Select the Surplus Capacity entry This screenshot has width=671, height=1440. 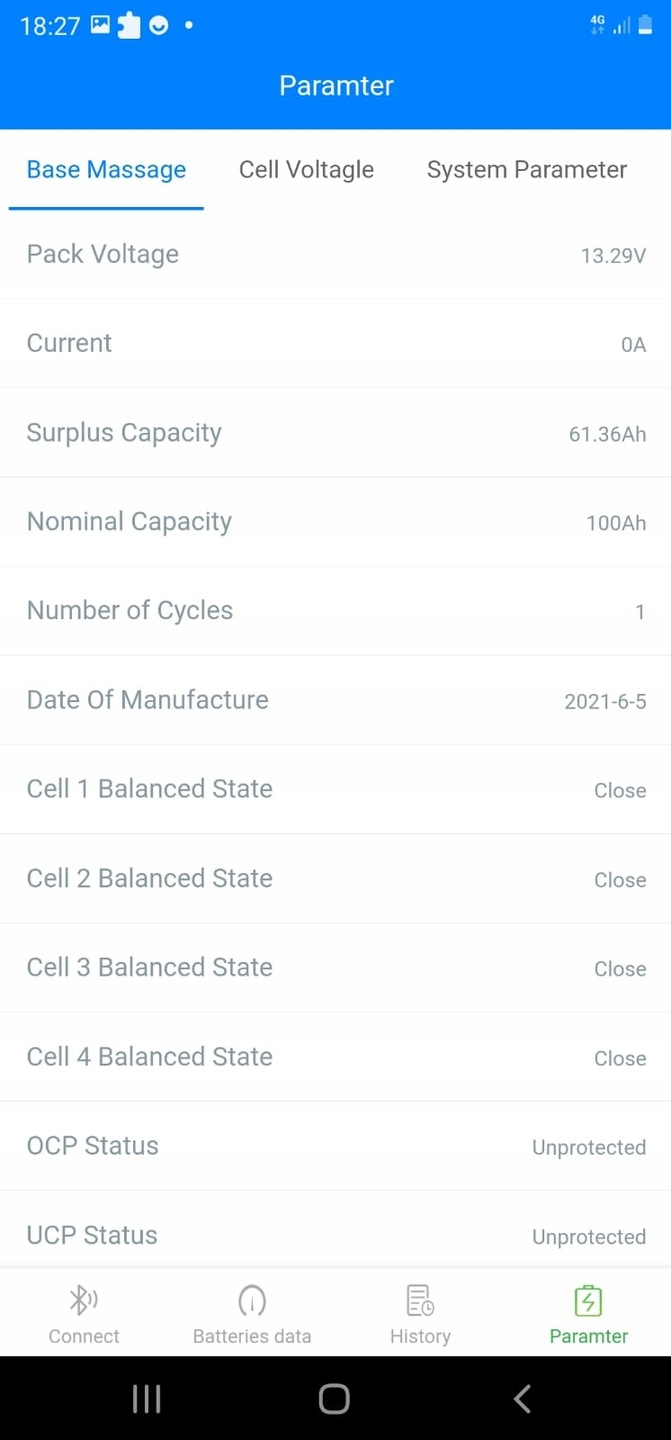tap(335, 433)
